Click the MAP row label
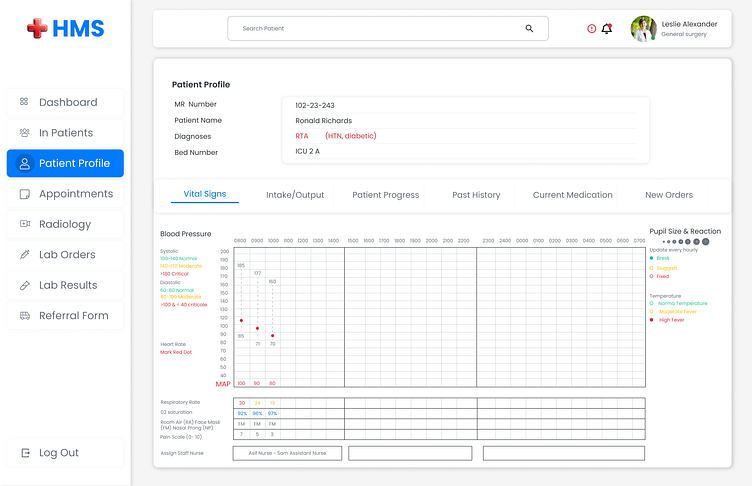 pos(223,384)
